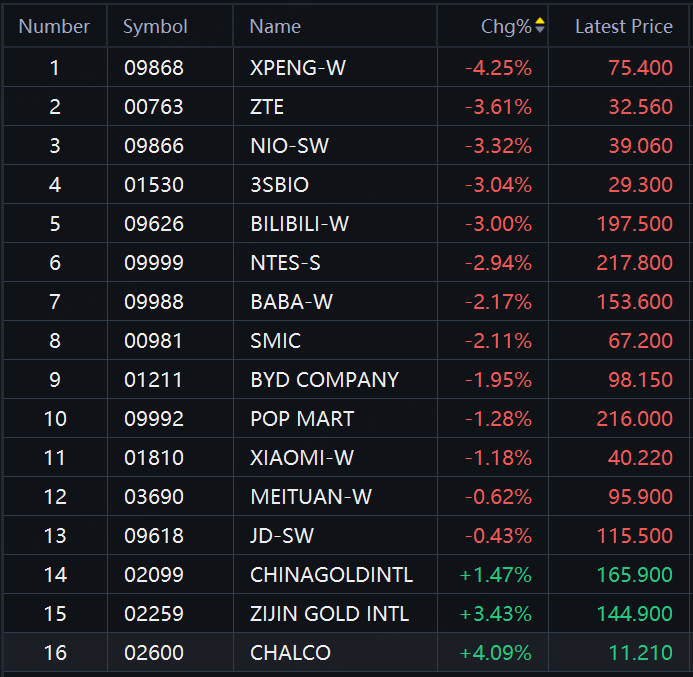
Task: Select XIAOMI-W stock name
Action: (302, 458)
